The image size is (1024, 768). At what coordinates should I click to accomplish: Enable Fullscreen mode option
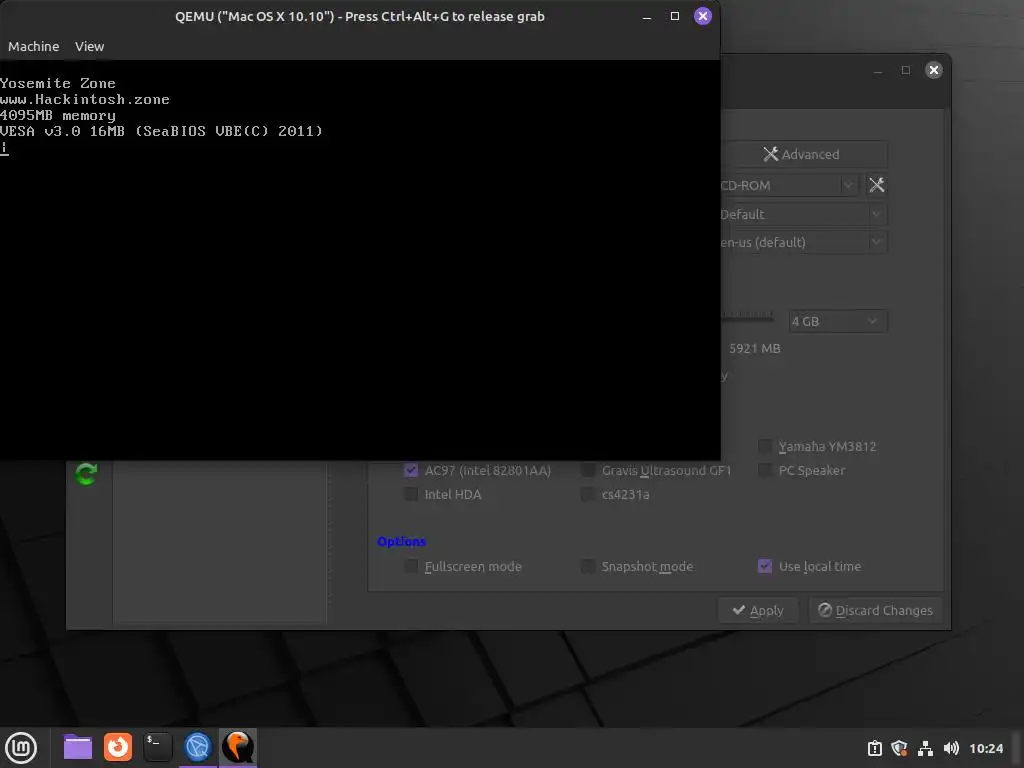411,566
